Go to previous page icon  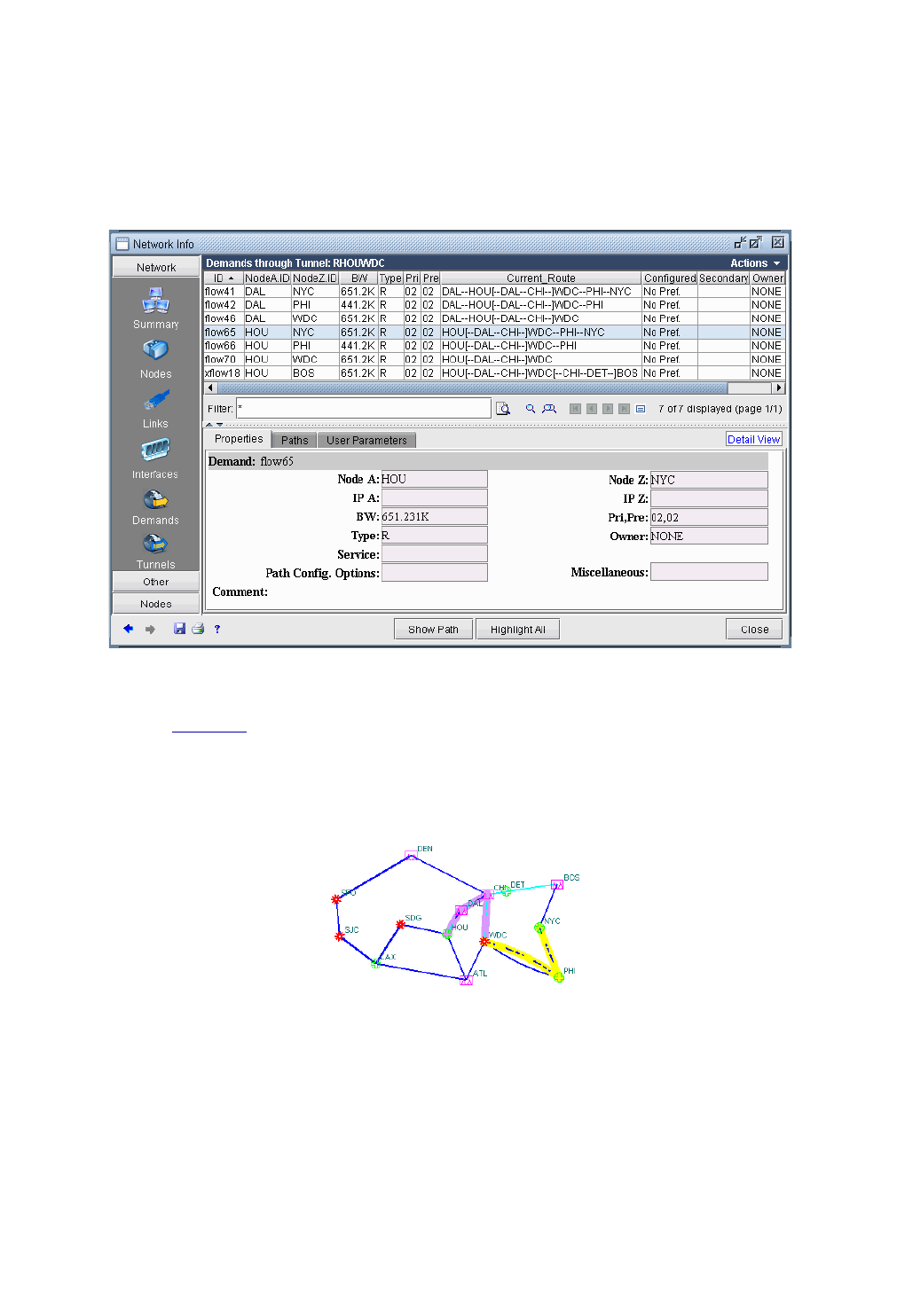click(592, 409)
